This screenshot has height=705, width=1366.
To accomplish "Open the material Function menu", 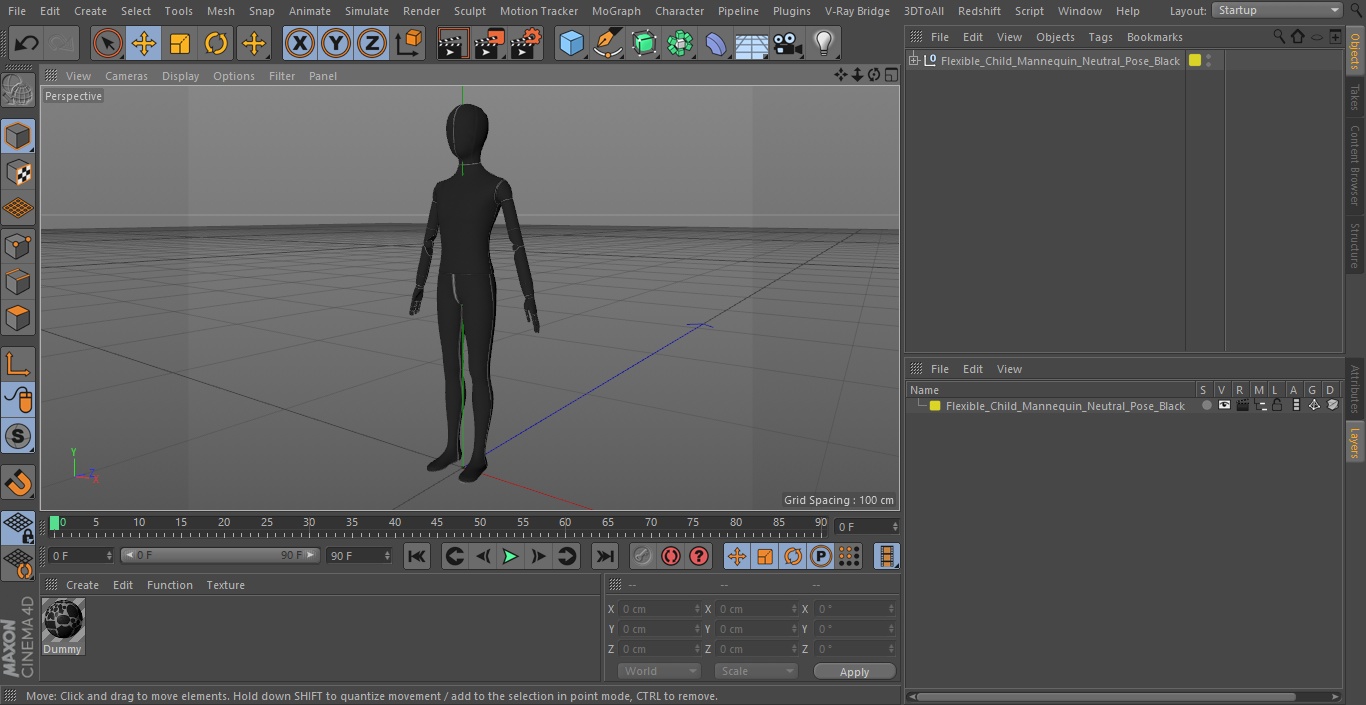I will [x=169, y=585].
